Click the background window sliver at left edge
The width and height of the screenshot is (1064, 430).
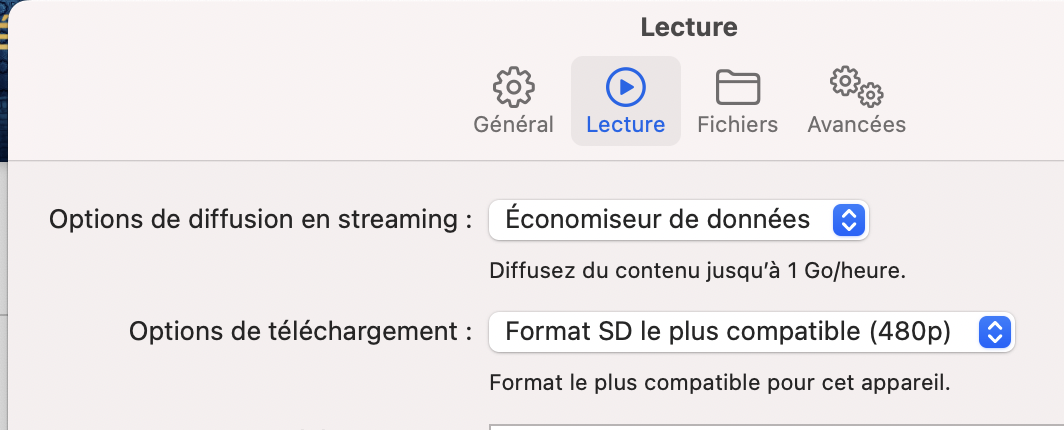point(4,80)
